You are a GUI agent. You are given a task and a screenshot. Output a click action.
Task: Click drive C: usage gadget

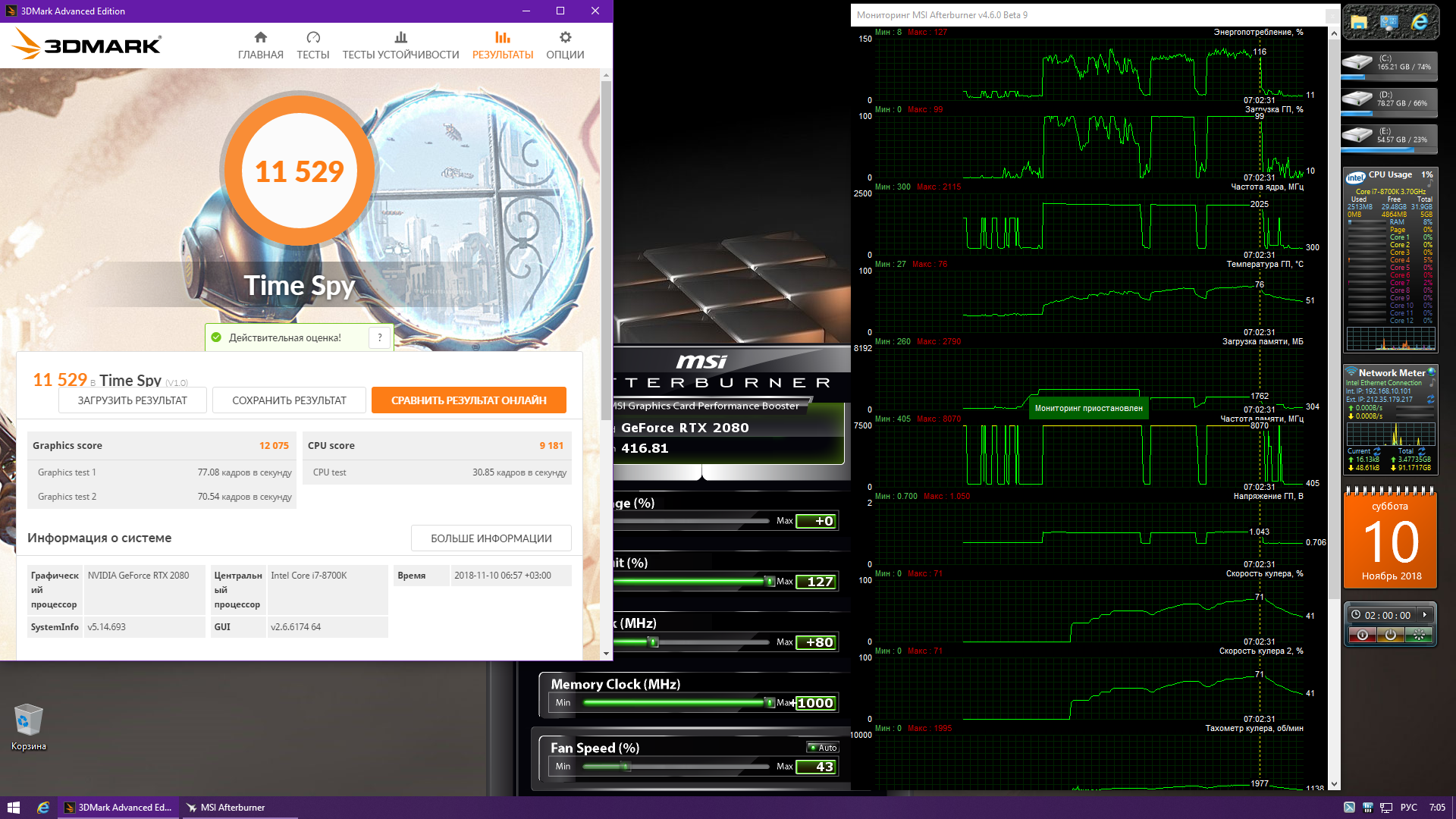1389,64
